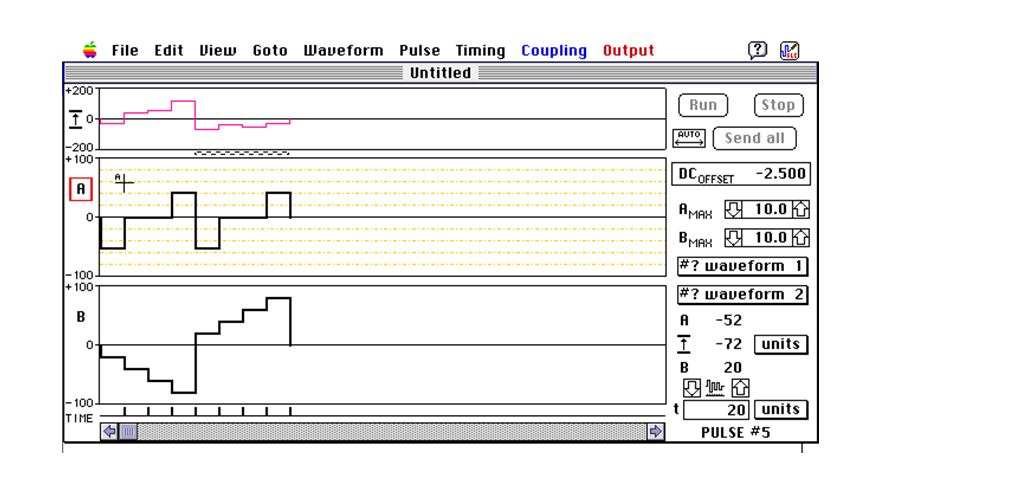Increase B MAX with up arrow
Screen dimensions: 1024x497
(801, 237)
